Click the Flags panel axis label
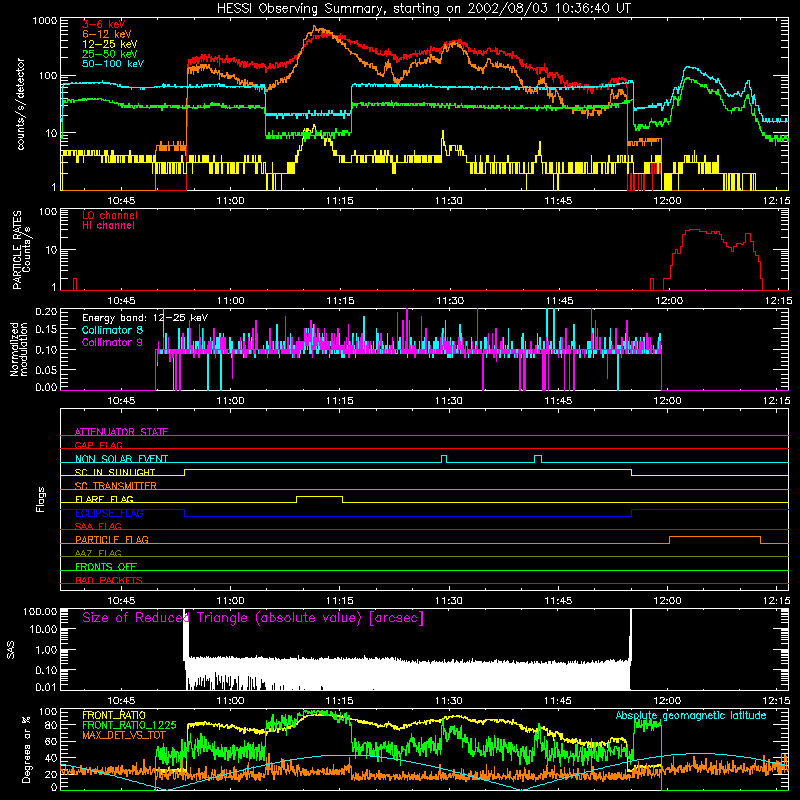Image resolution: width=800 pixels, height=800 pixels. 41,499
